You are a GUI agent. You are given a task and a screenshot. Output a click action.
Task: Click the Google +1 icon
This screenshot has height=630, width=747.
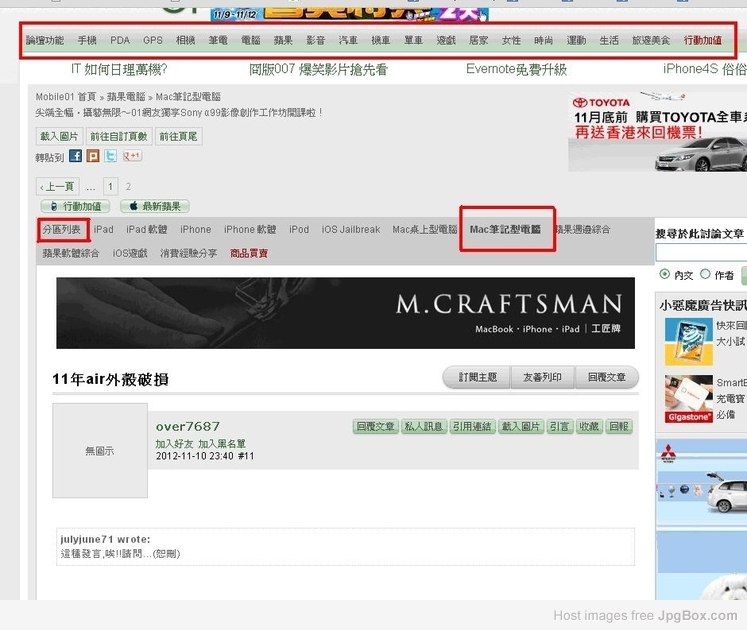(x=132, y=156)
